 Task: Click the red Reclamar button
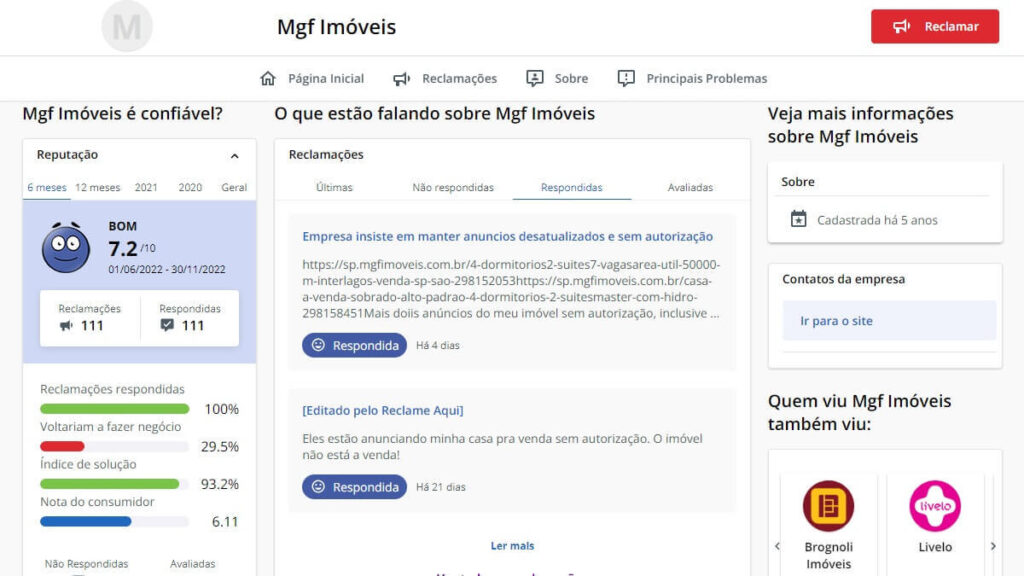click(935, 26)
